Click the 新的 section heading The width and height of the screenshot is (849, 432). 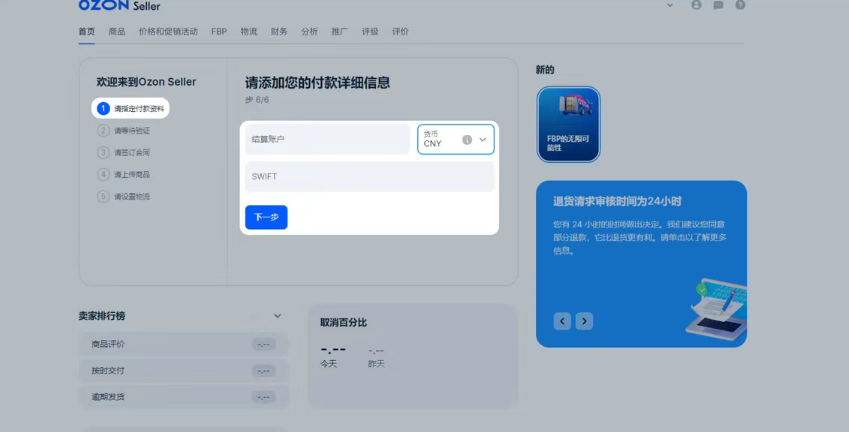click(x=545, y=70)
